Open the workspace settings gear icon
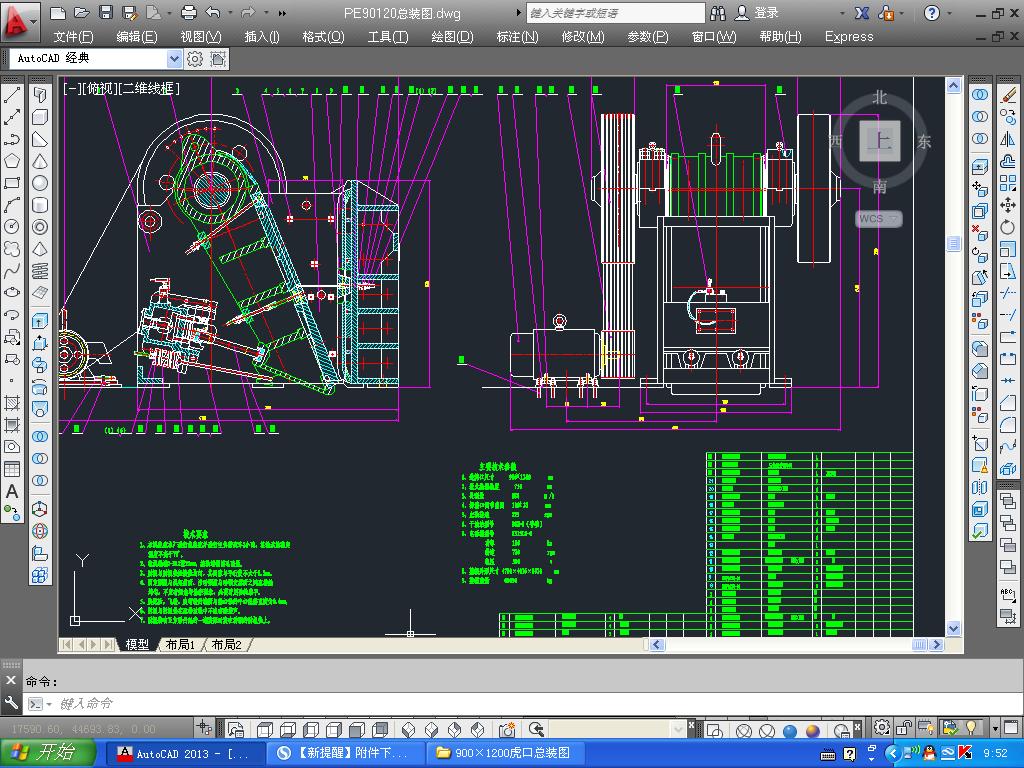The image size is (1024, 768). tap(195, 59)
